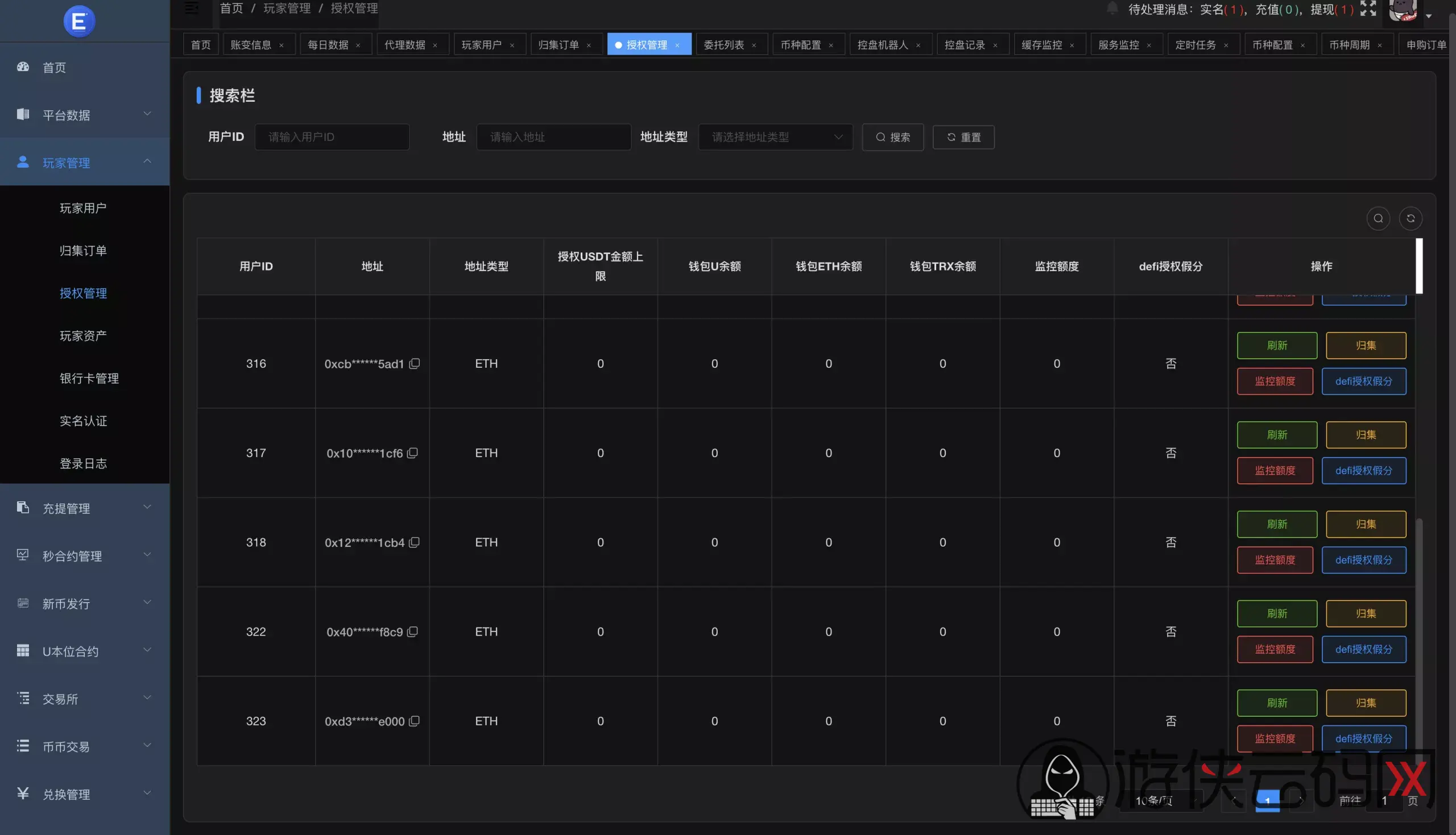Switch to the 控盘机器人 tab
This screenshot has width=1456, height=835.
[x=882, y=45]
